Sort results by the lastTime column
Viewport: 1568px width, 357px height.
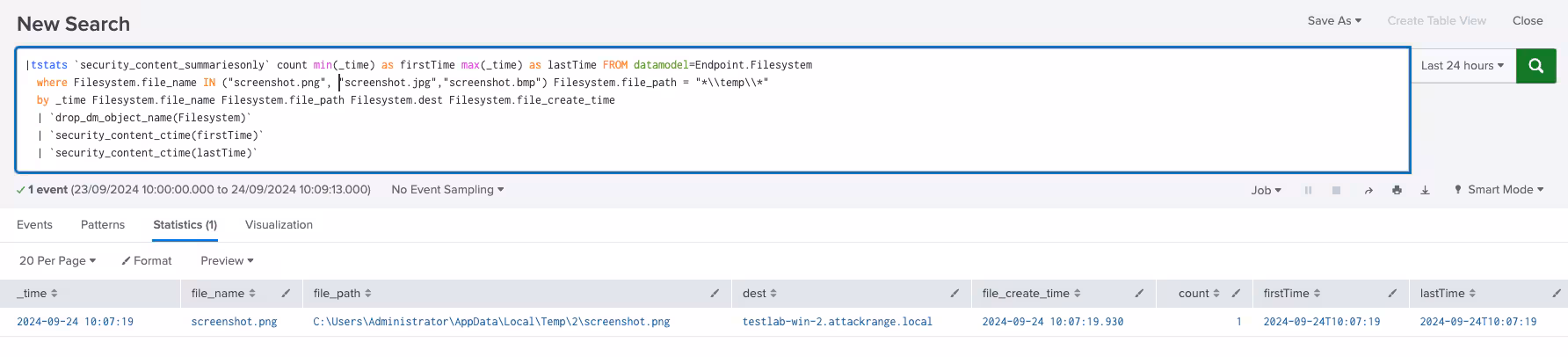tap(1448, 294)
